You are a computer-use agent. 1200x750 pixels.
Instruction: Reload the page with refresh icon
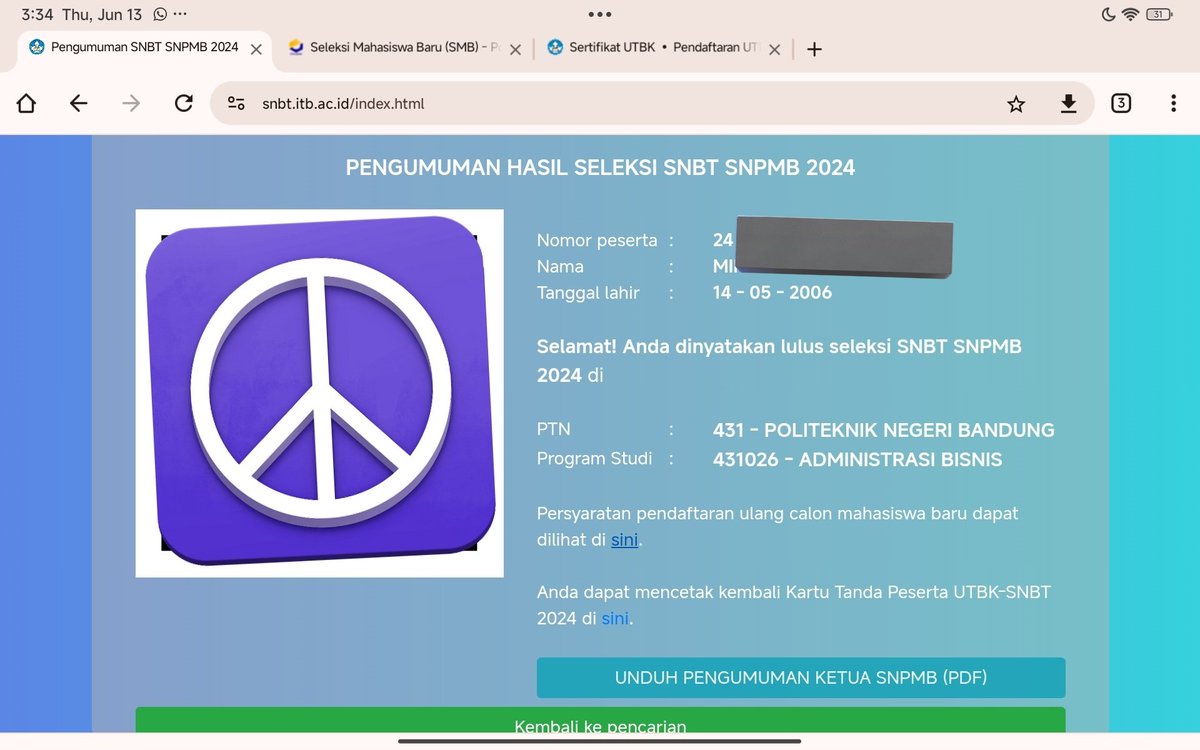[x=183, y=104]
